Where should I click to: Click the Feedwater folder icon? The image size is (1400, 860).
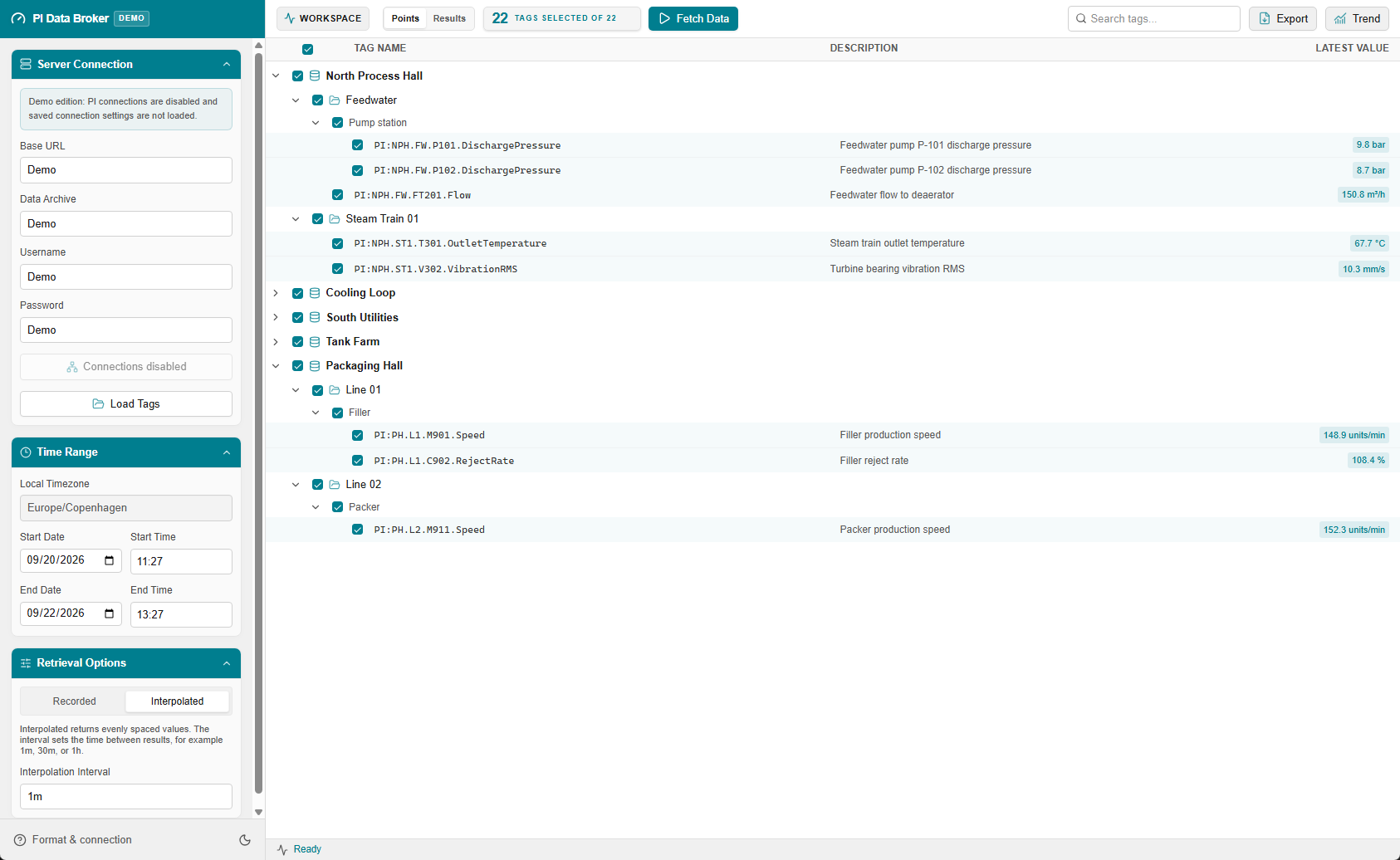point(335,100)
